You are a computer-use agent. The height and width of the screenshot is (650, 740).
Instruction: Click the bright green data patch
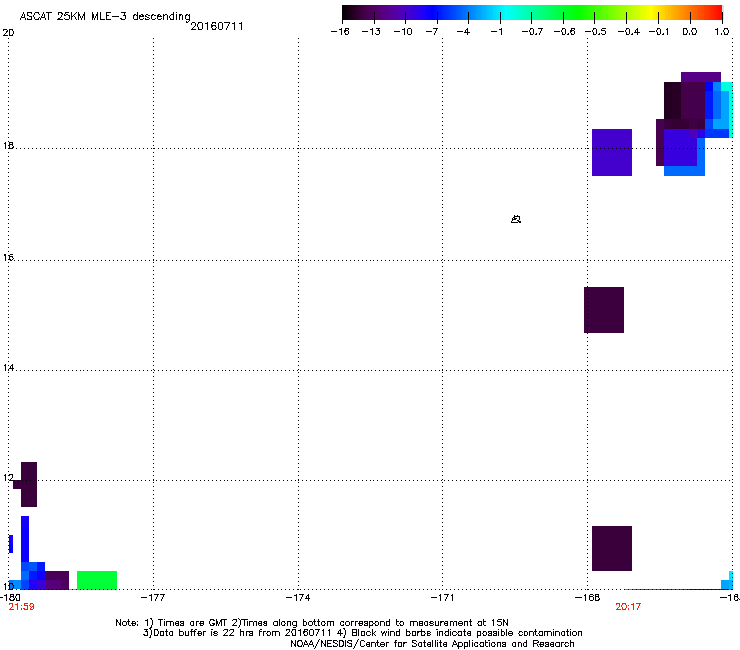point(97,580)
